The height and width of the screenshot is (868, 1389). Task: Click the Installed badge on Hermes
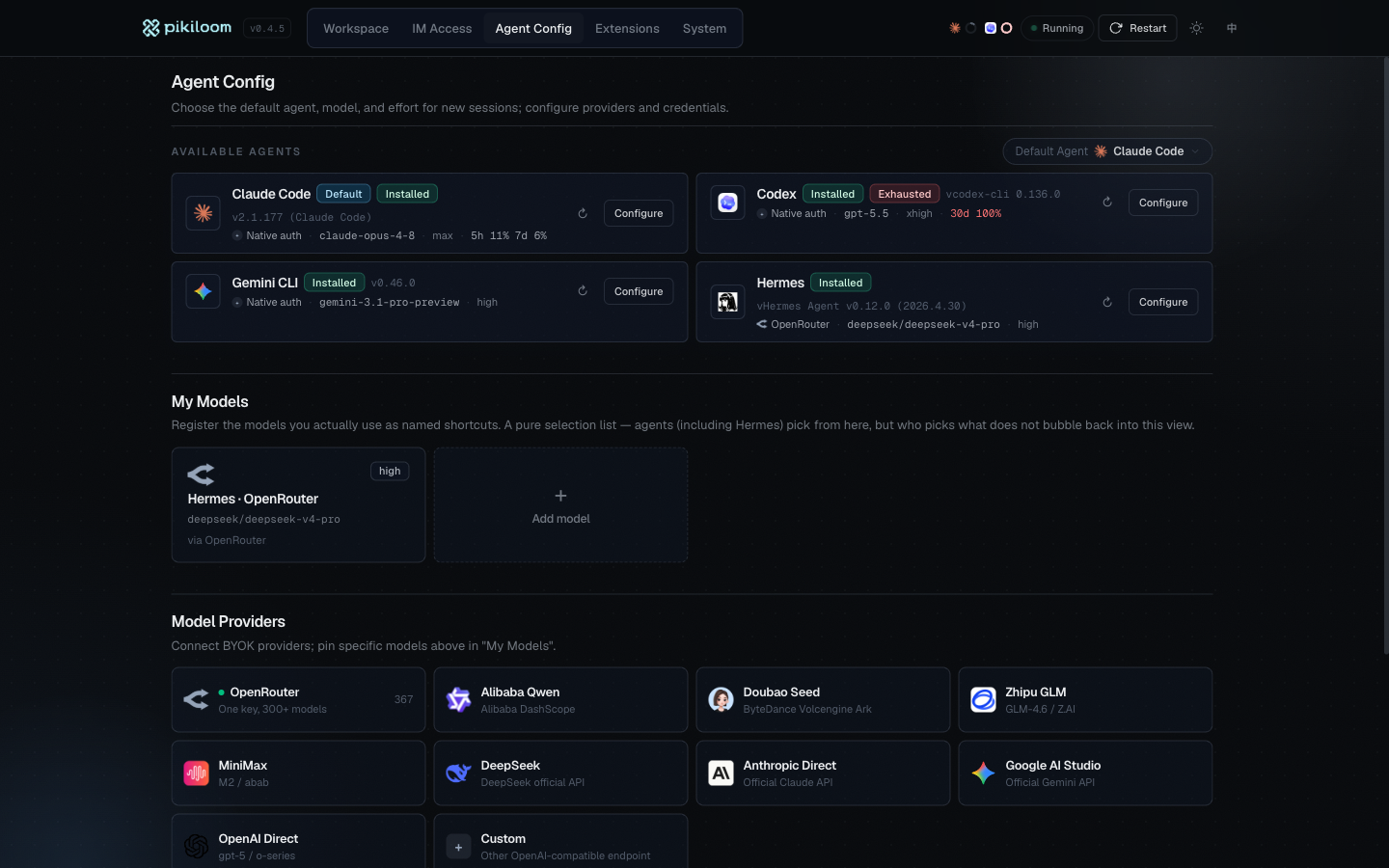[841, 283]
